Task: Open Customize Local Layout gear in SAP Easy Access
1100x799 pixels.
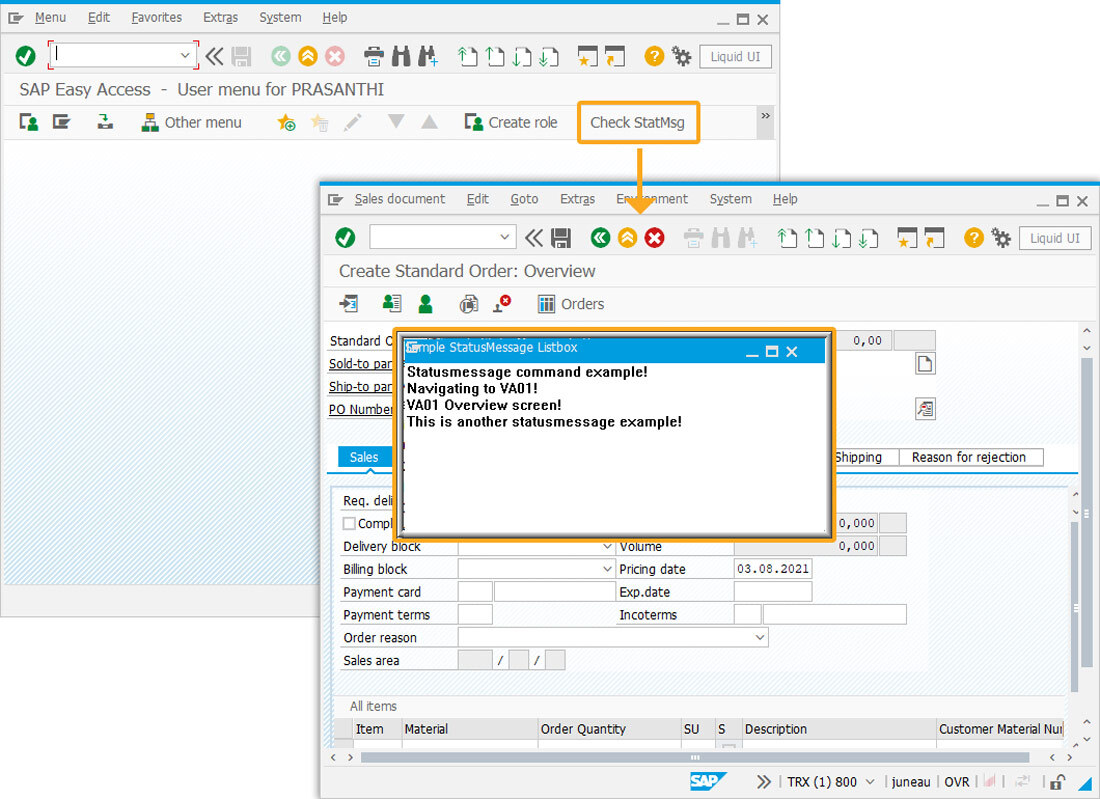Action: coord(681,56)
